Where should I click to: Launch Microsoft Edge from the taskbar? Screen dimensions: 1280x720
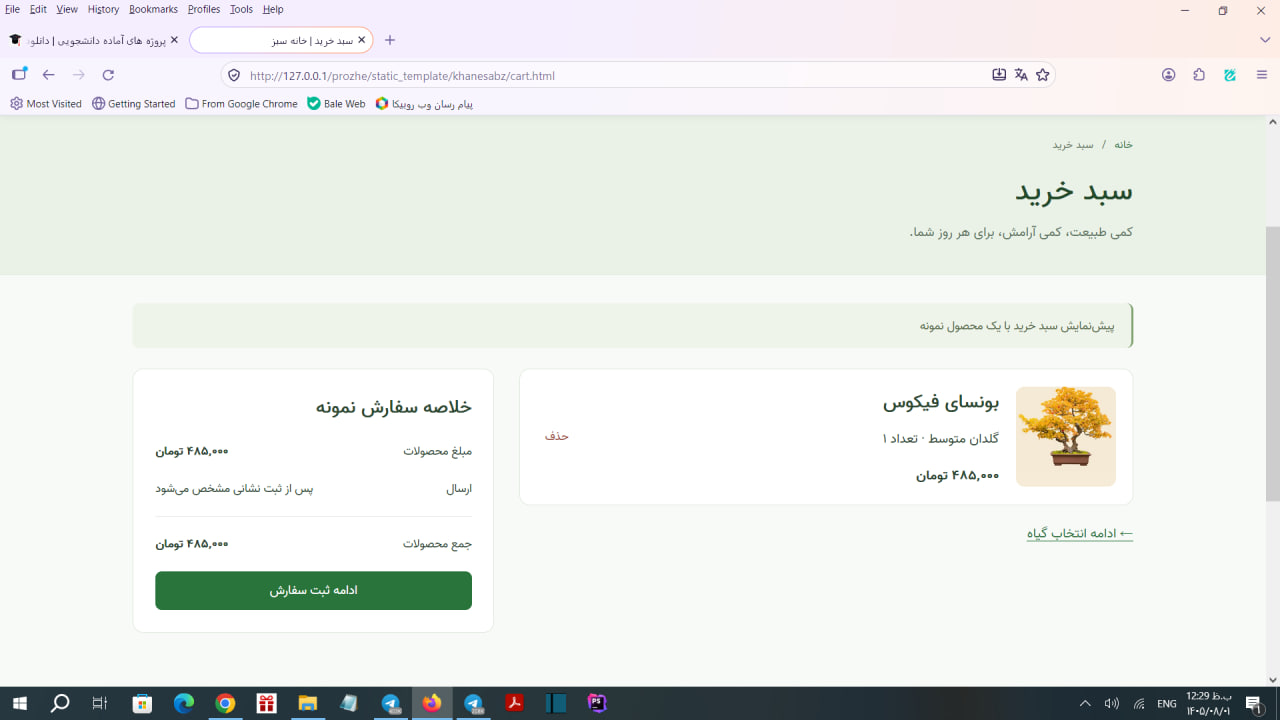184,704
